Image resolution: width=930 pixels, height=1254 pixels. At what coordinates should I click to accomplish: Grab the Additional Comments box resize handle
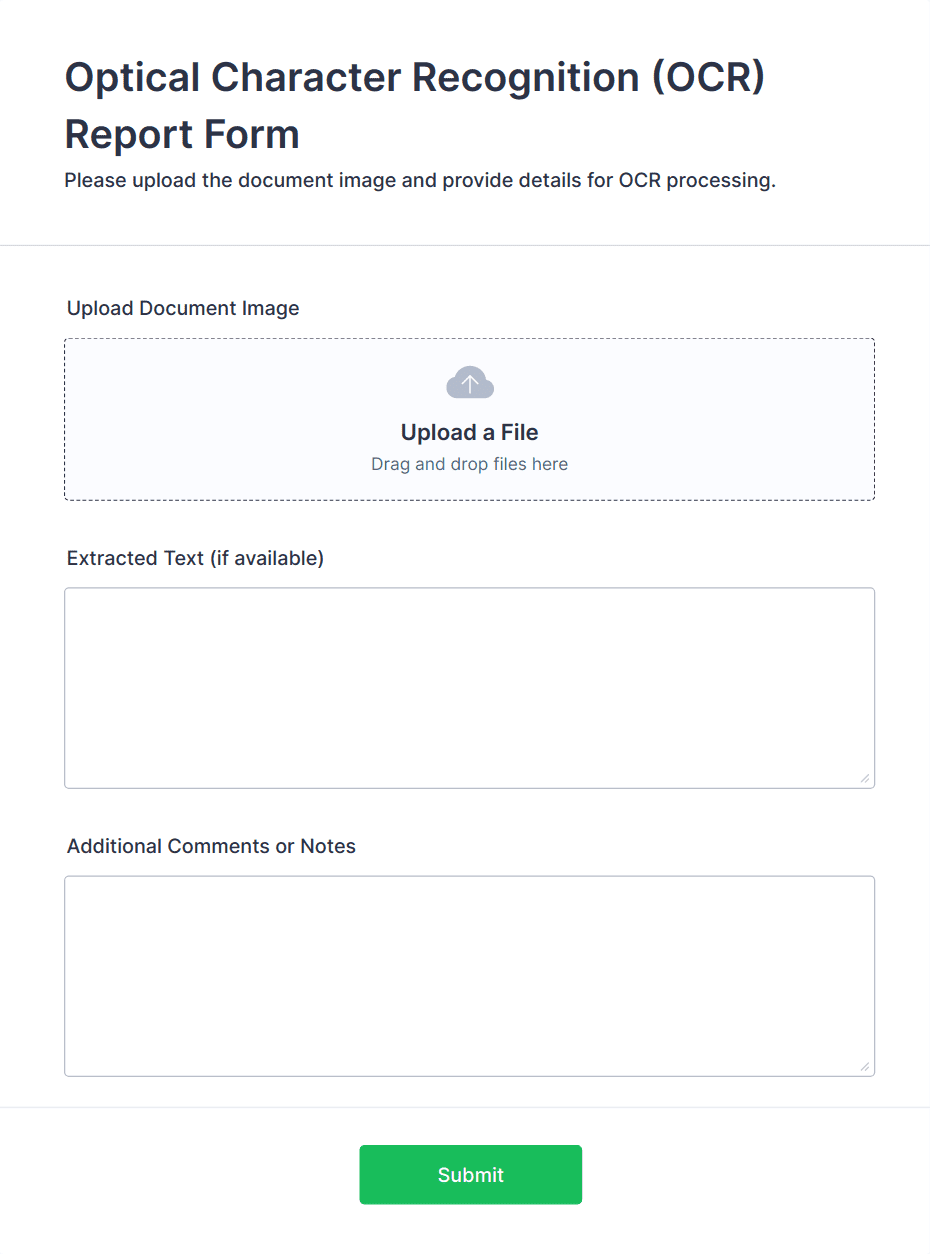(x=865, y=1066)
